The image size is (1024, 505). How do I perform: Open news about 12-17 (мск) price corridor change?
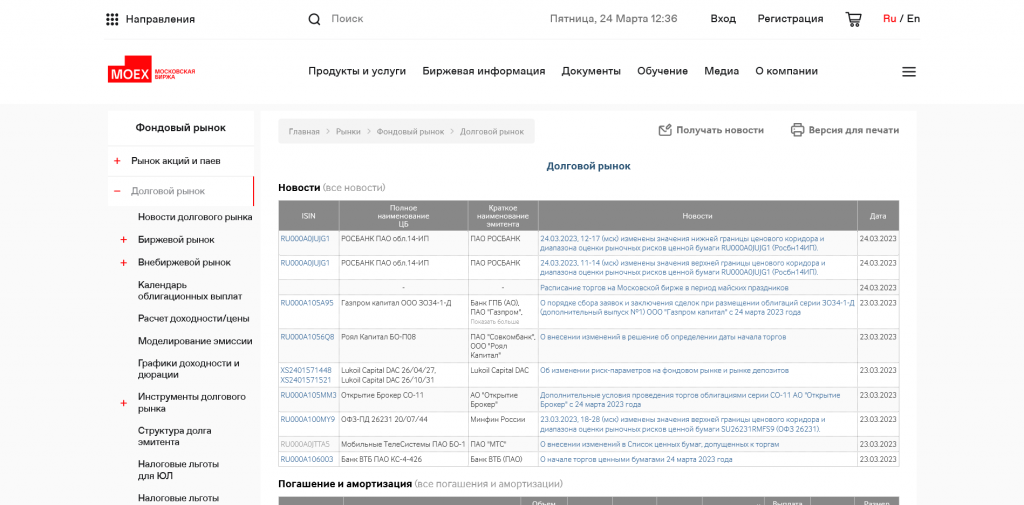[682, 244]
